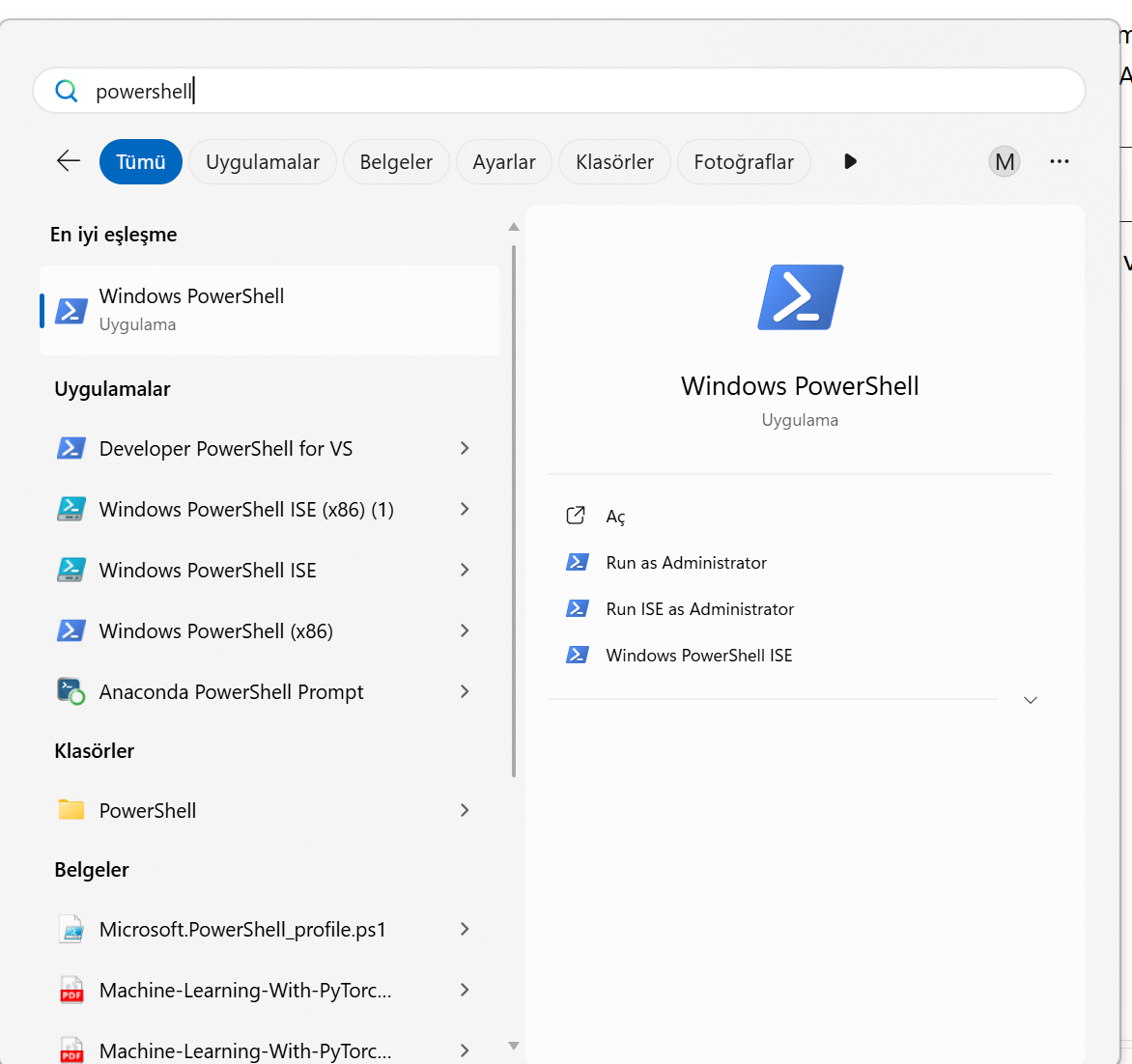Image resolution: width=1132 pixels, height=1064 pixels.
Task: Run PowerShell as Administrator
Action: (x=686, y=563)
